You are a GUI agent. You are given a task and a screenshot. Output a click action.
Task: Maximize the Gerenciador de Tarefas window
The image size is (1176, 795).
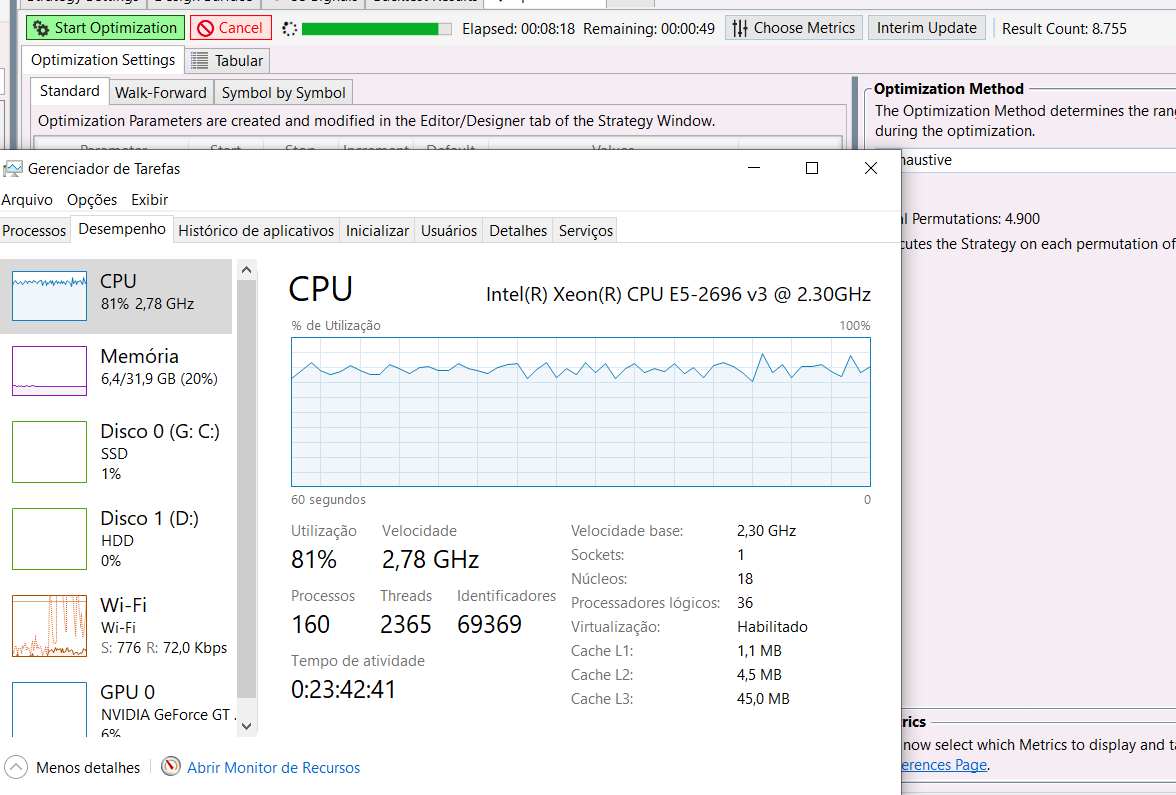click(812, 168)
